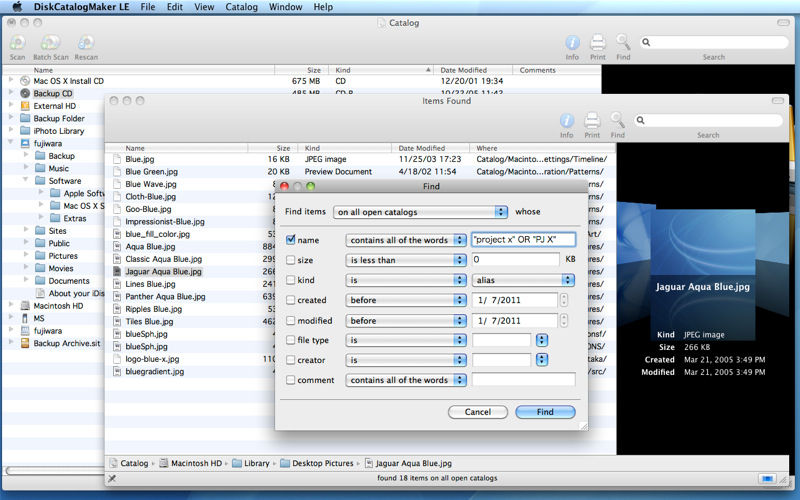Sort Items Found by Date Modified column

point(430,148)
